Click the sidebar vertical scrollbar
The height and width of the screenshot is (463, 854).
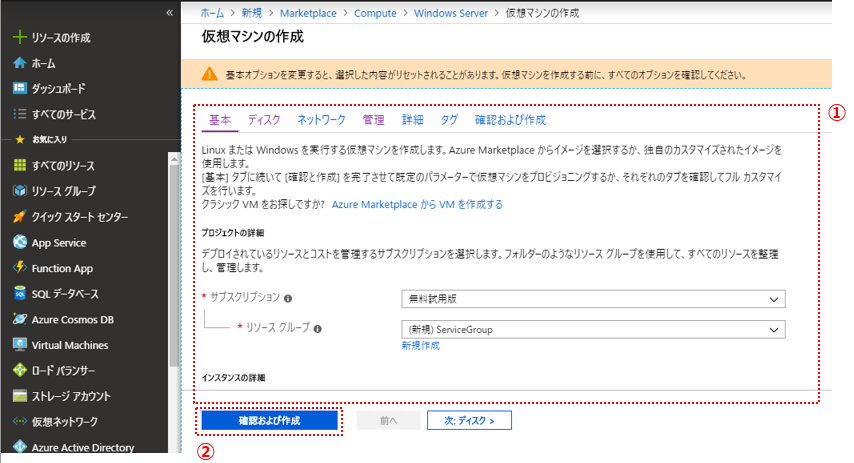coord(174,265)
